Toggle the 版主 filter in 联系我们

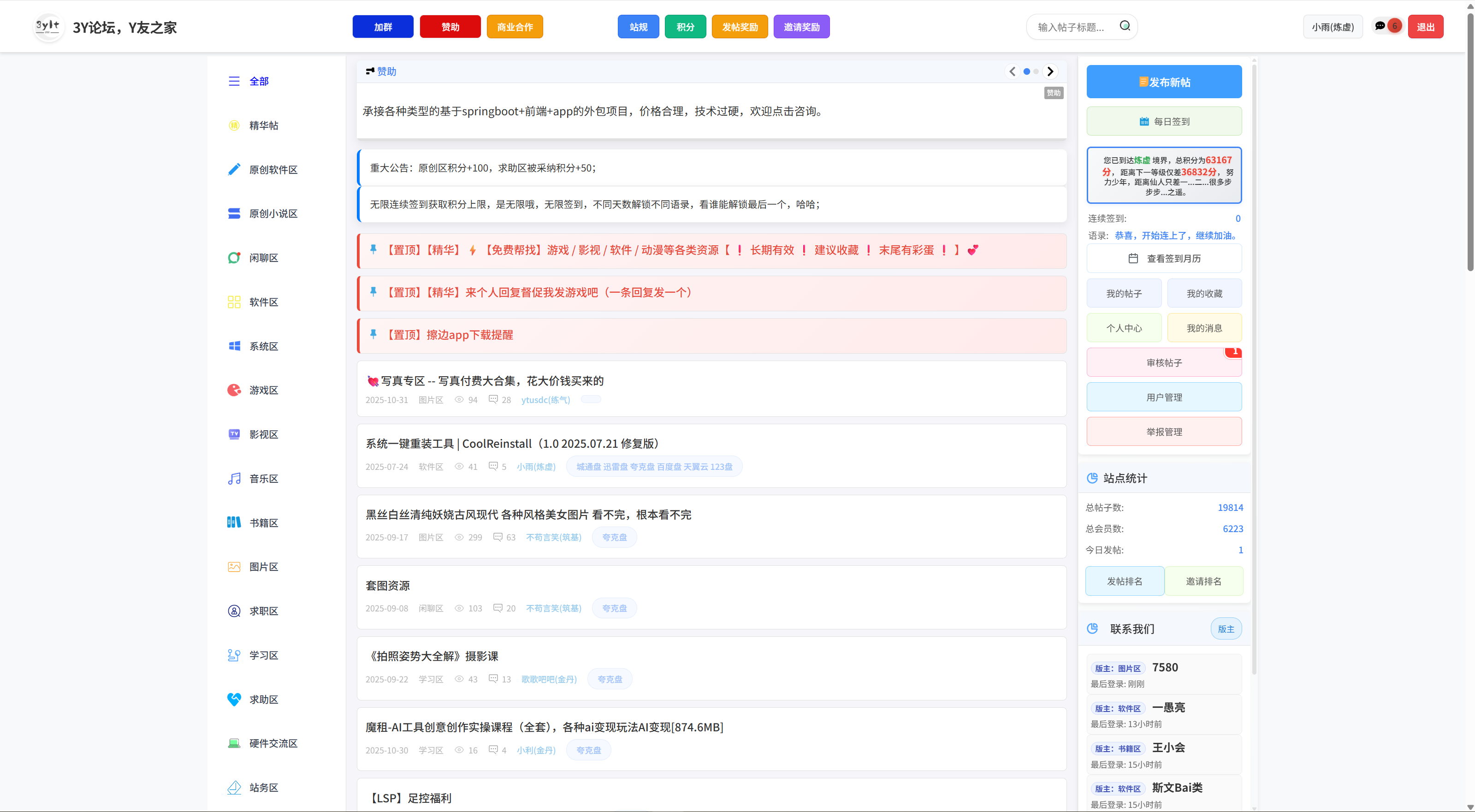coord(1226,629)
